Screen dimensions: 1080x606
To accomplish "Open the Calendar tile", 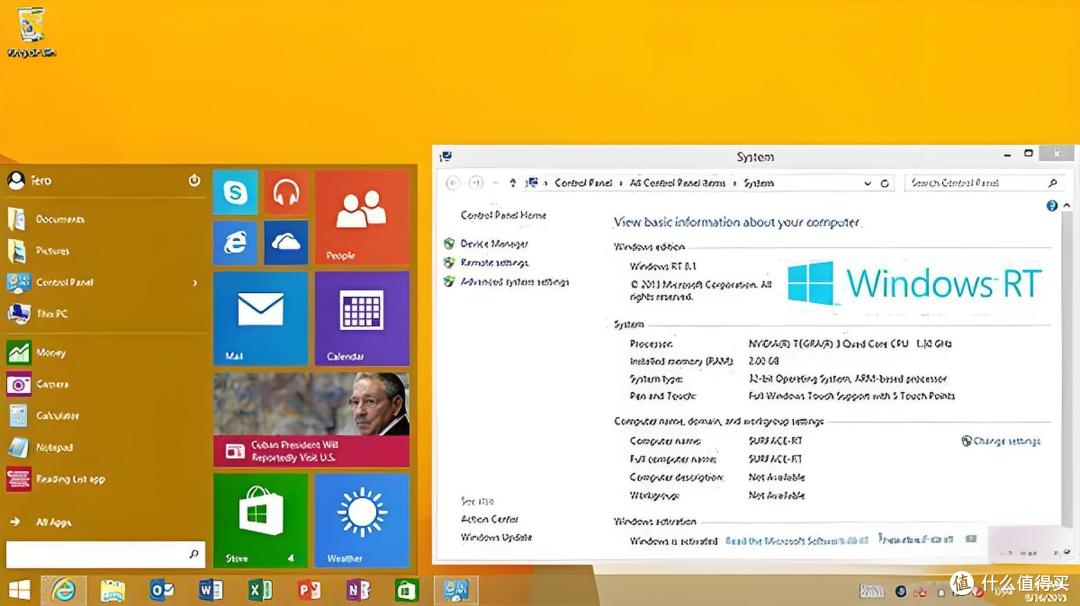I will [362, 318].
